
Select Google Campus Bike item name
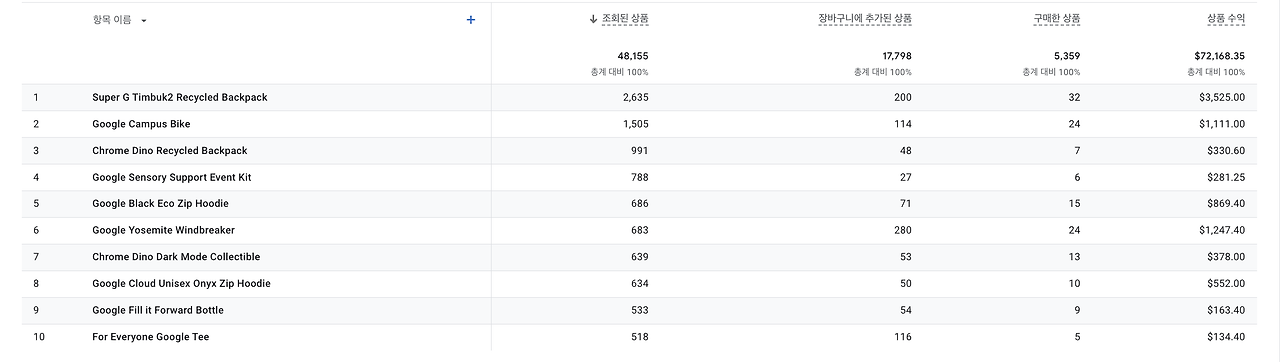pos(141,124)
